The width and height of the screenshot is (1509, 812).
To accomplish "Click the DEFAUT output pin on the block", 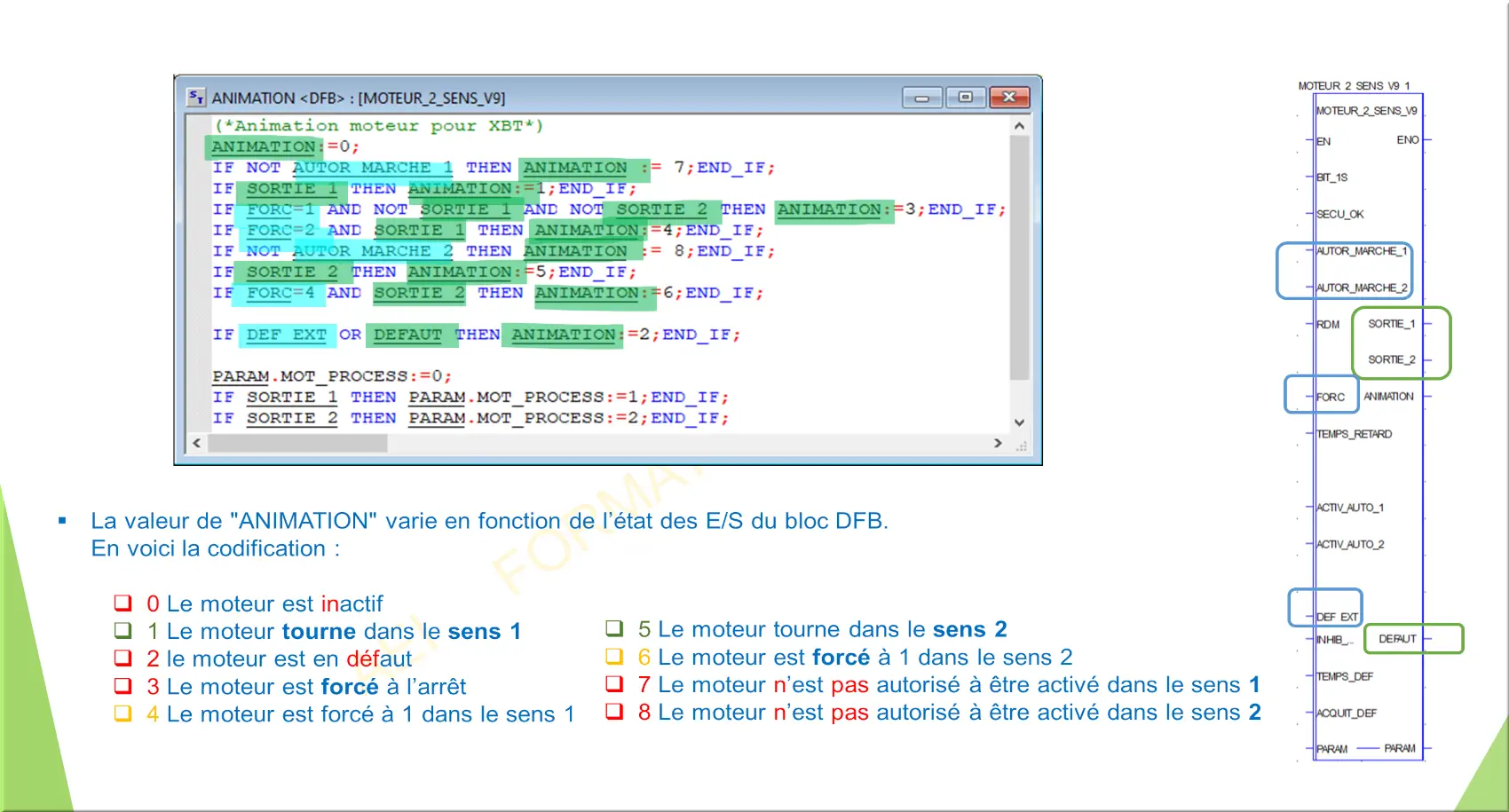I will (x=1397, y=639).
